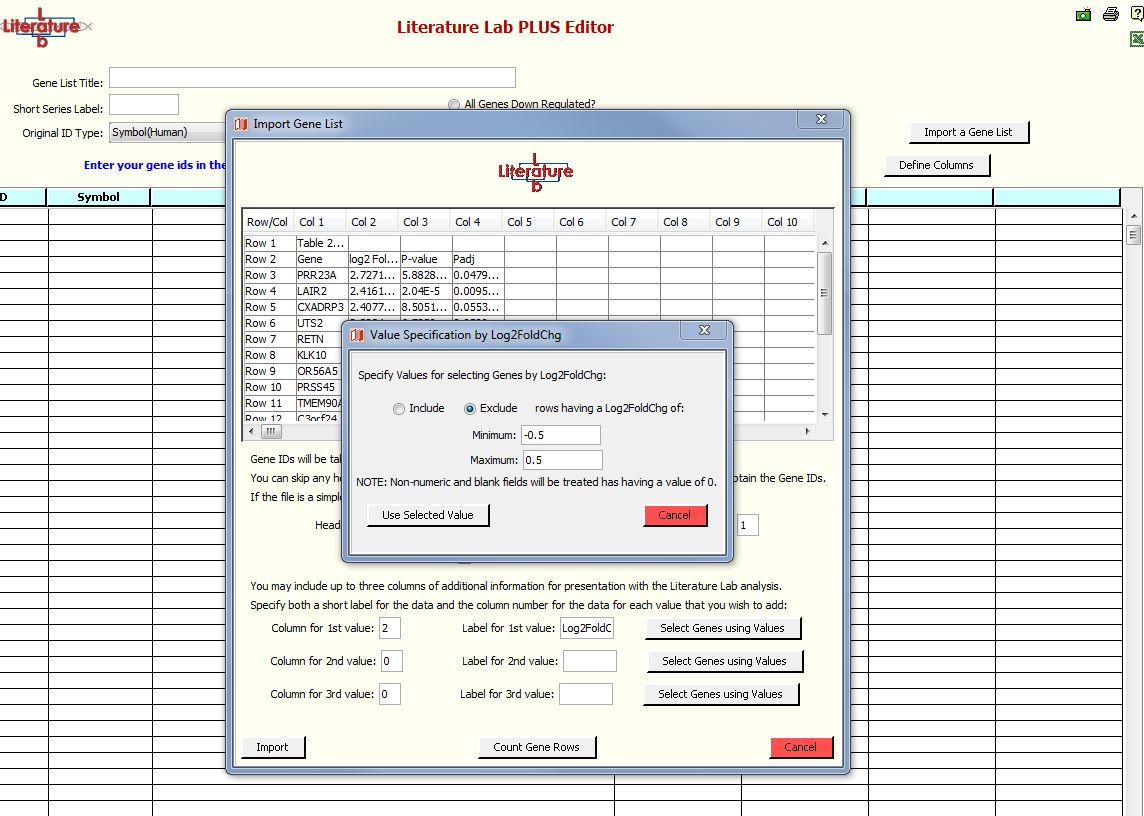Image resolution: width=1144 pixels, height=816 pixels.
Task: Click the preview table's down scroll arrow
Action: [x=825, y=415]
